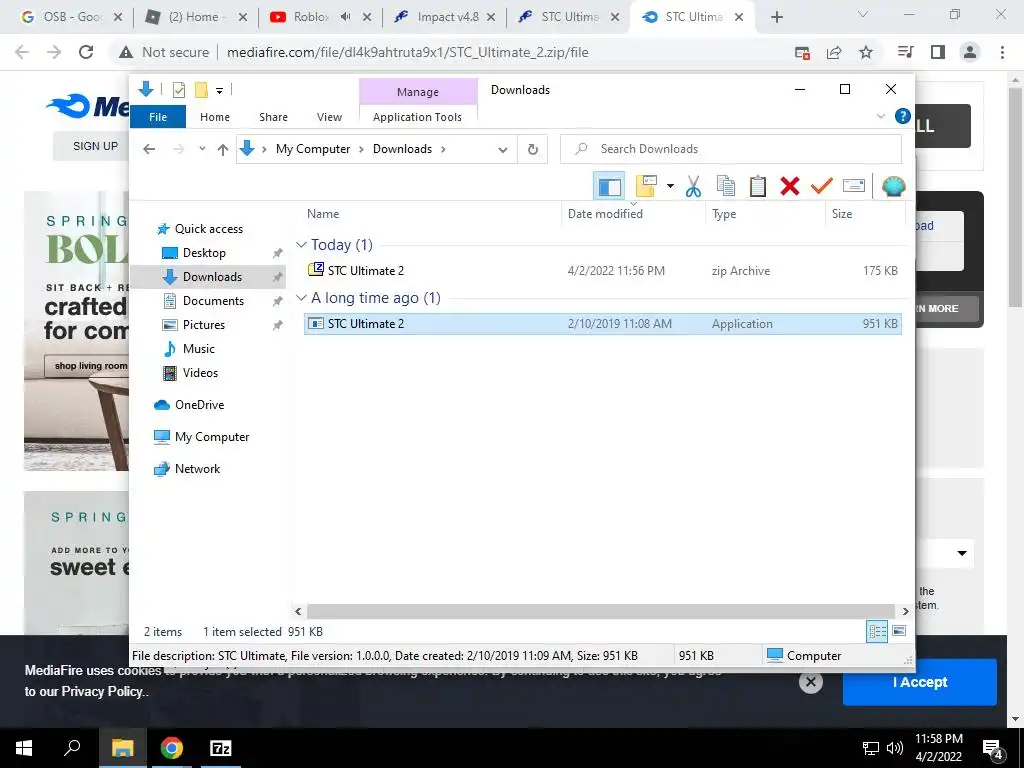Select the STC Ultimate 2 zip archive
Viewport: 1024px width, 768px height.
(603, 270)
